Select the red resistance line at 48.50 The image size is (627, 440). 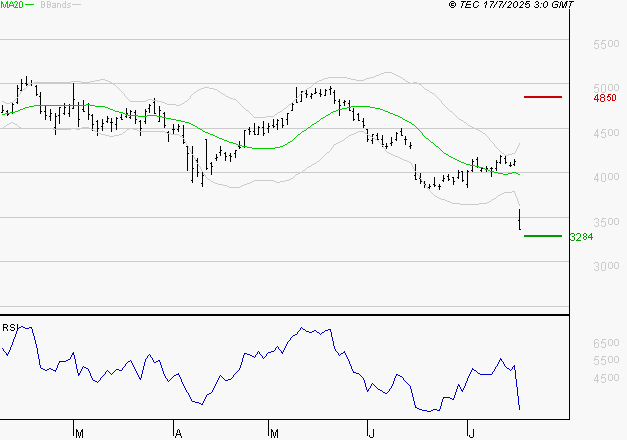[543, 97]
